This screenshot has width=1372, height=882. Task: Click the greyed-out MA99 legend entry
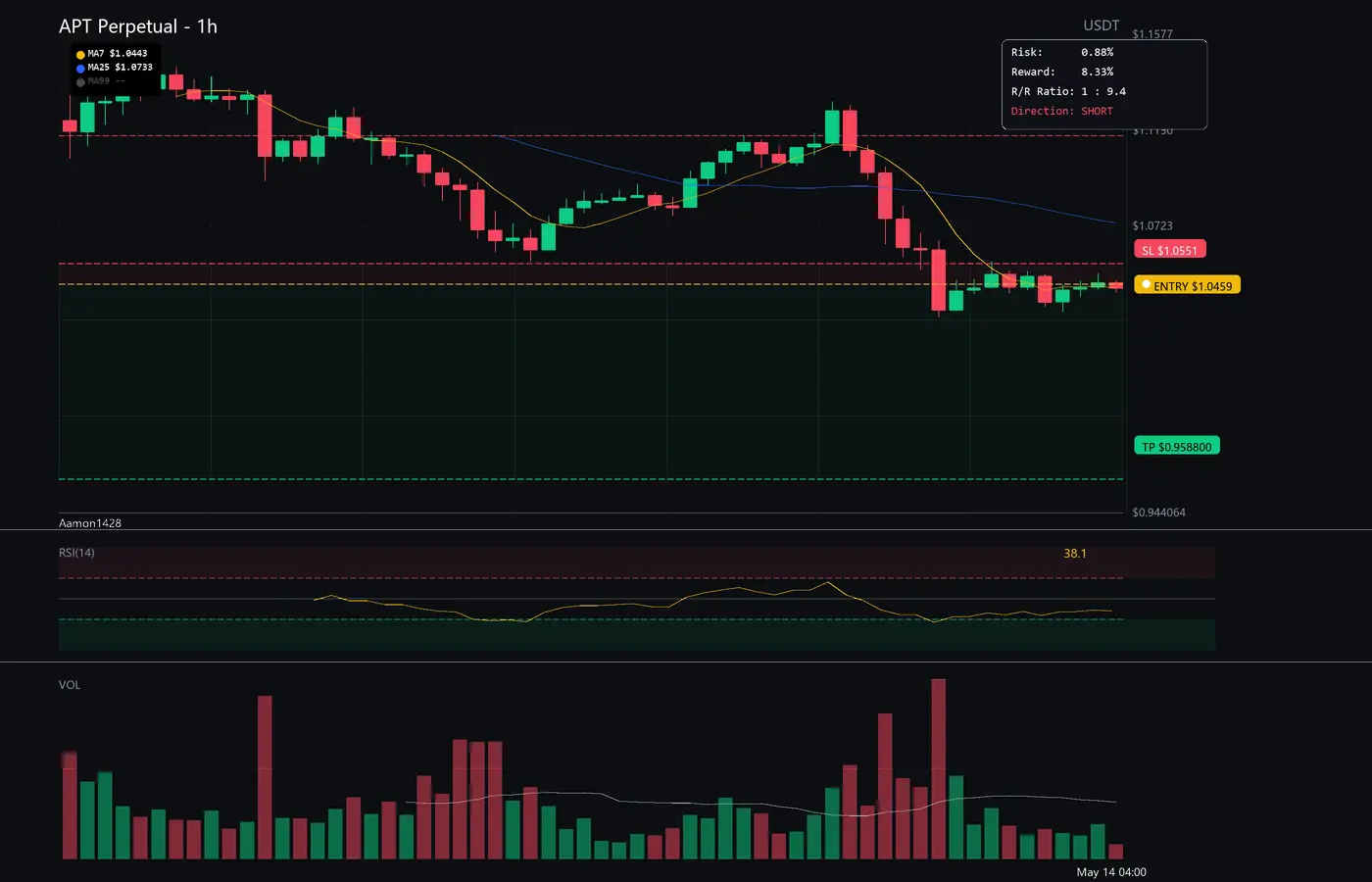(x=101, y=81)
